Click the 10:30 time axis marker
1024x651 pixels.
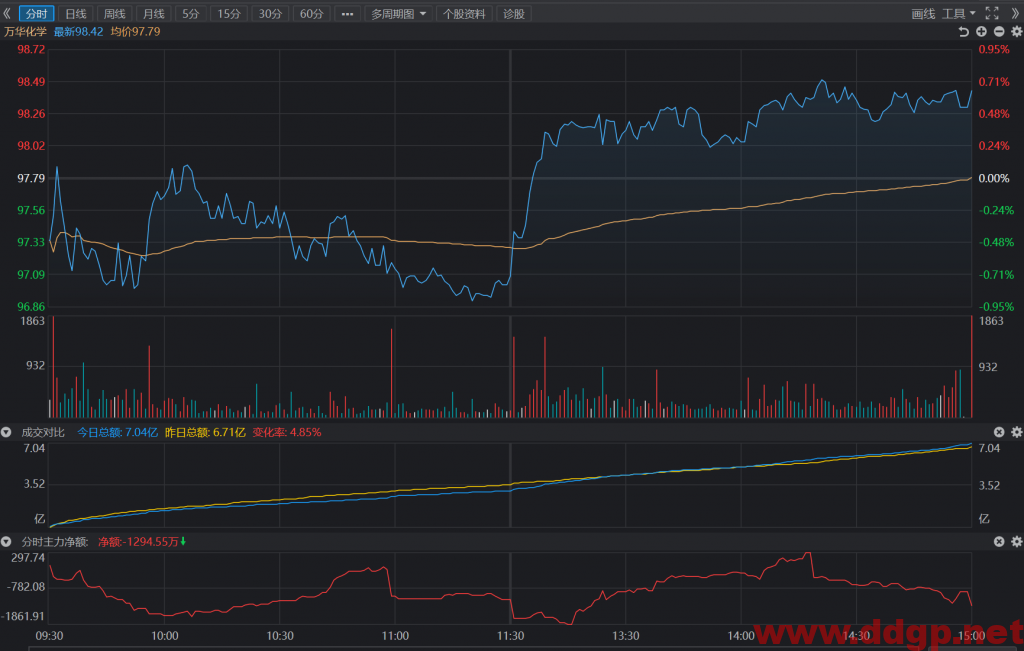coord(280,636)
